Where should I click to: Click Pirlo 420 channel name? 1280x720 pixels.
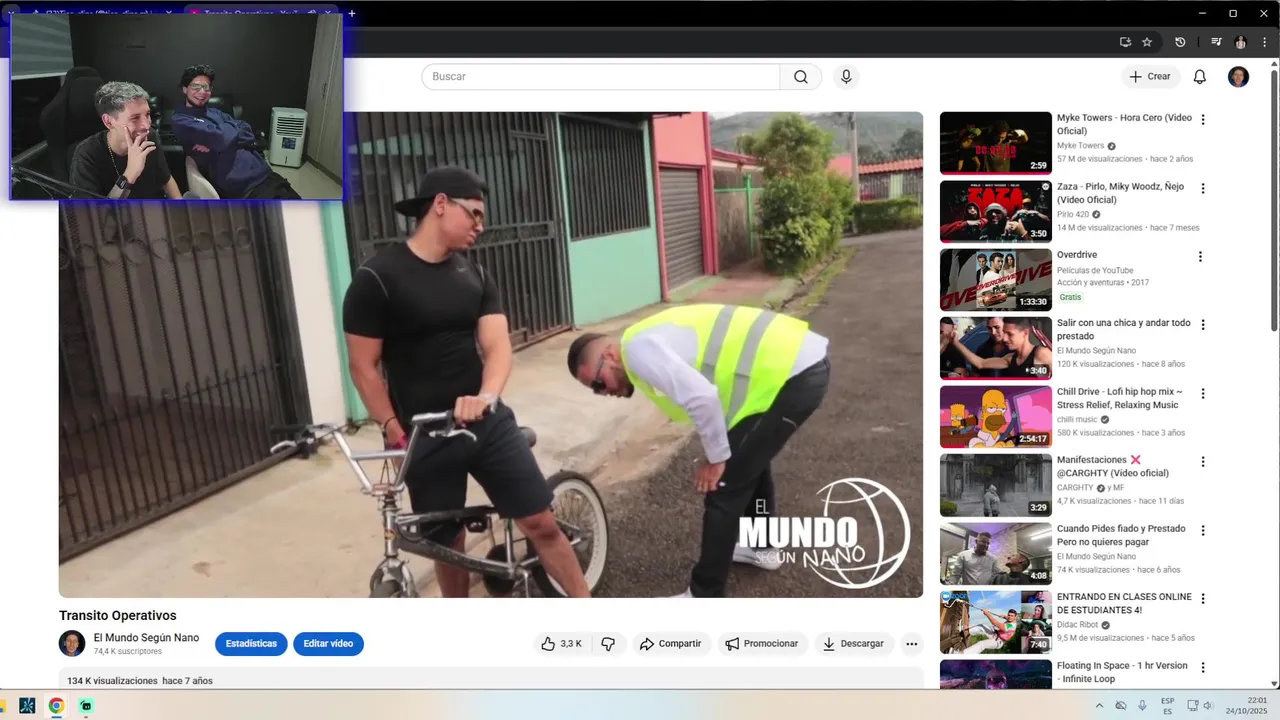1073,214
